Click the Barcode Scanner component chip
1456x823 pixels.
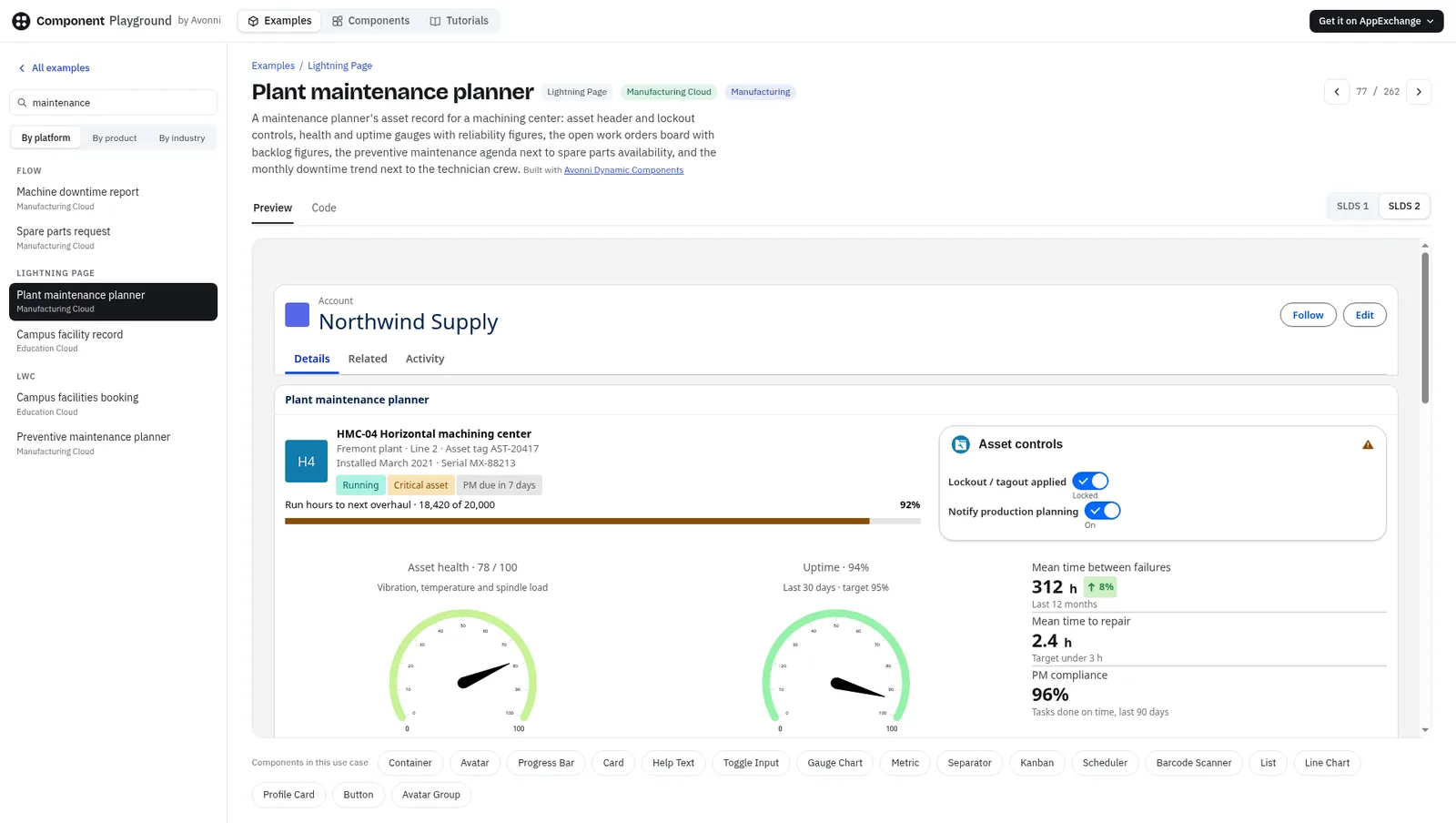1193,763
